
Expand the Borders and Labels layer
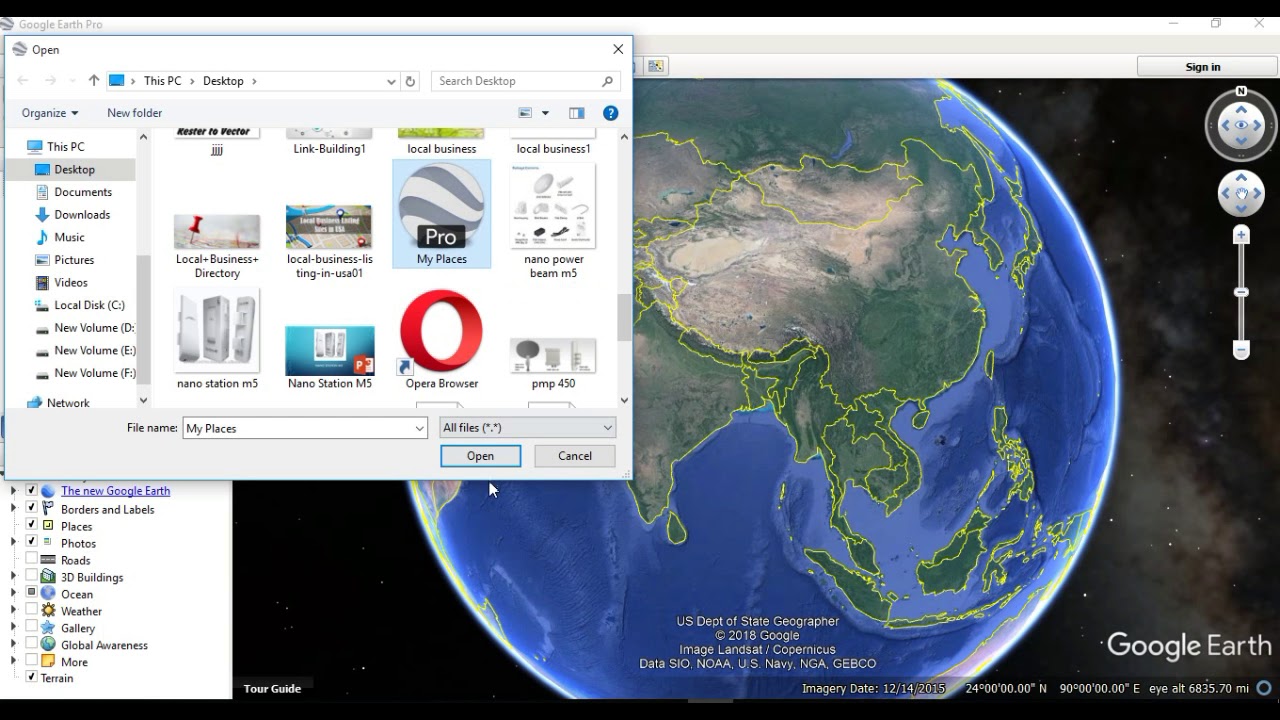[14, 508]
